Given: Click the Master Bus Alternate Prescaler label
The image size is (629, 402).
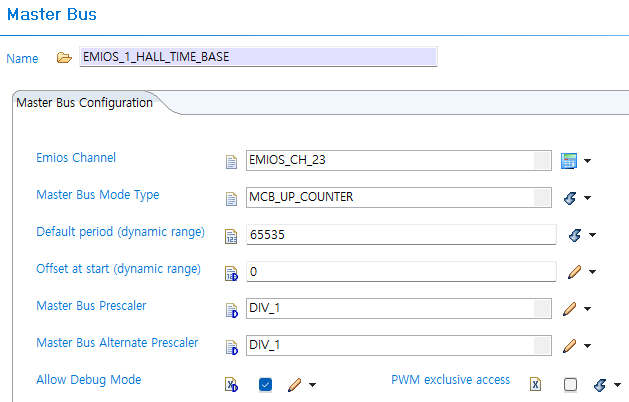Looking at the screenshot, I should 118,343.
